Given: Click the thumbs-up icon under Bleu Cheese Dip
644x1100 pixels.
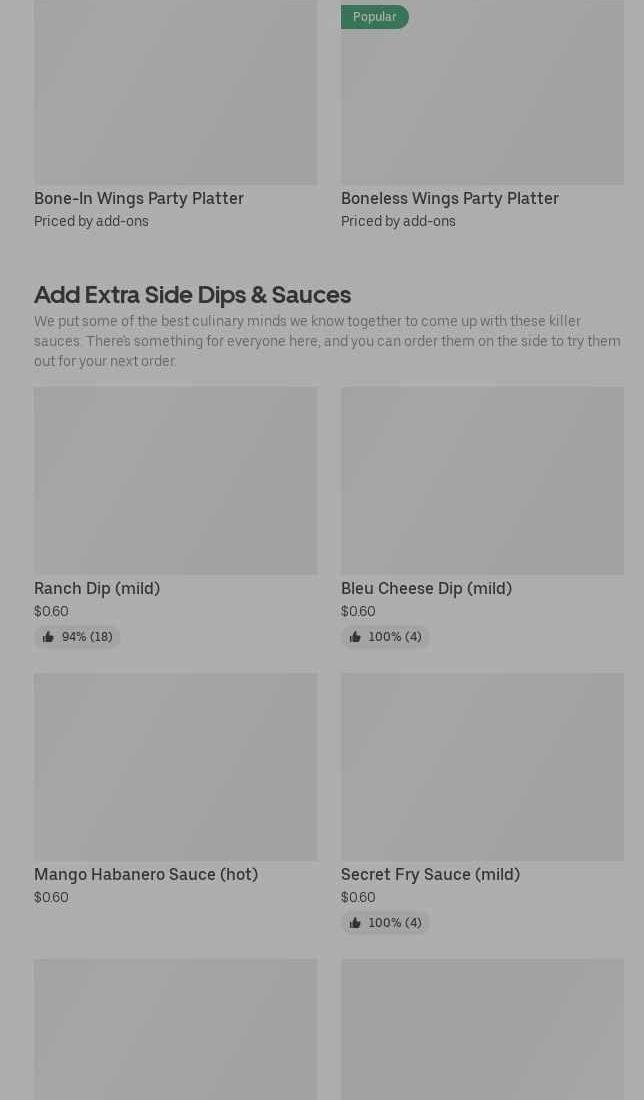Looking at the screenshot, I should pos(355,637).
